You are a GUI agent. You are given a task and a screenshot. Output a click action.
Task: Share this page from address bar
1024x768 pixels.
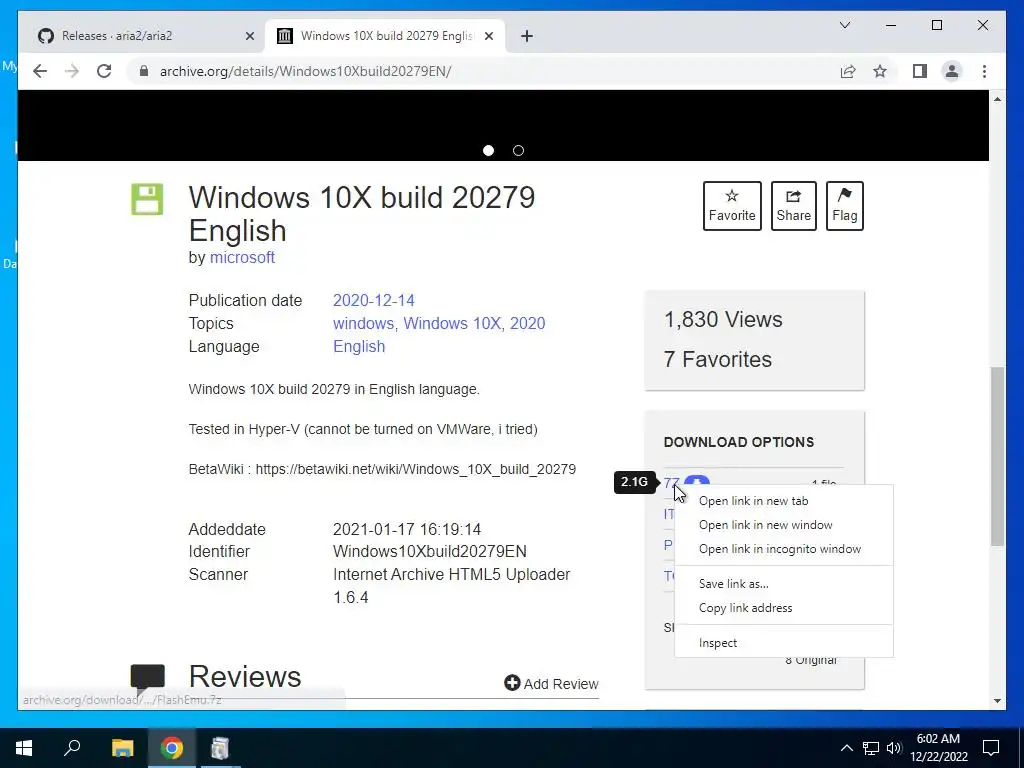point(848,71)
